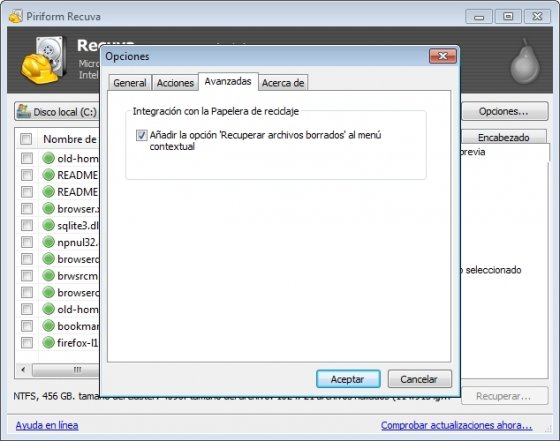The width and height of the screenshot is (560, 441).
Task: Check the box for browser.x file row
Action: tap(27, 208)
